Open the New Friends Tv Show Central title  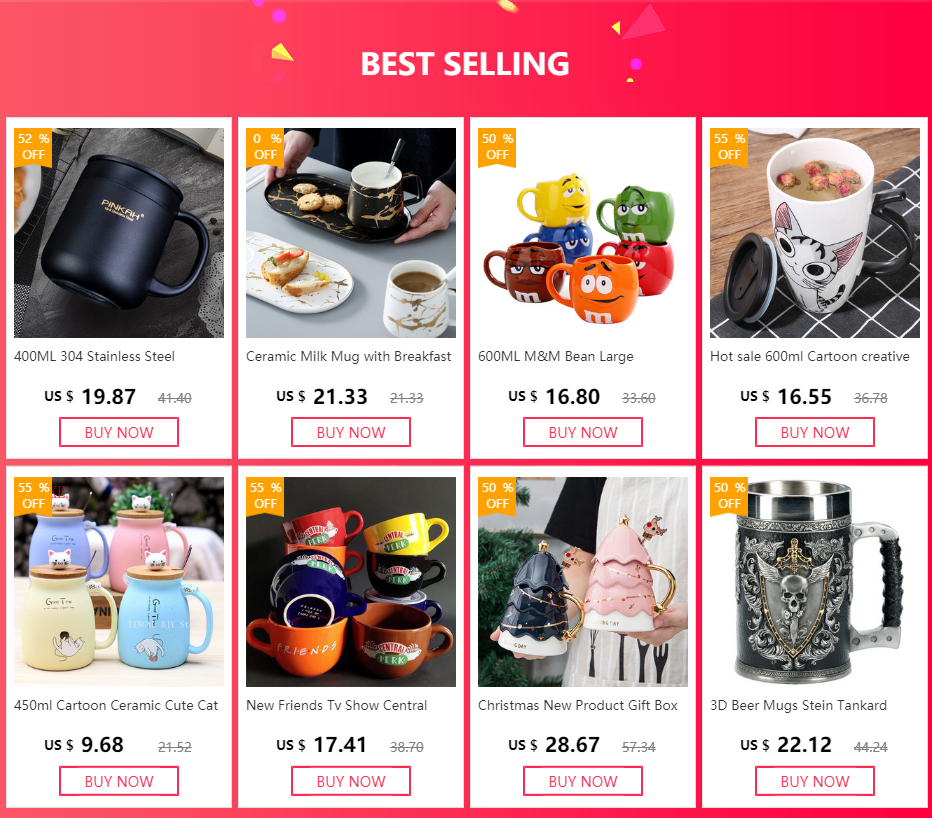click(336, 705)
